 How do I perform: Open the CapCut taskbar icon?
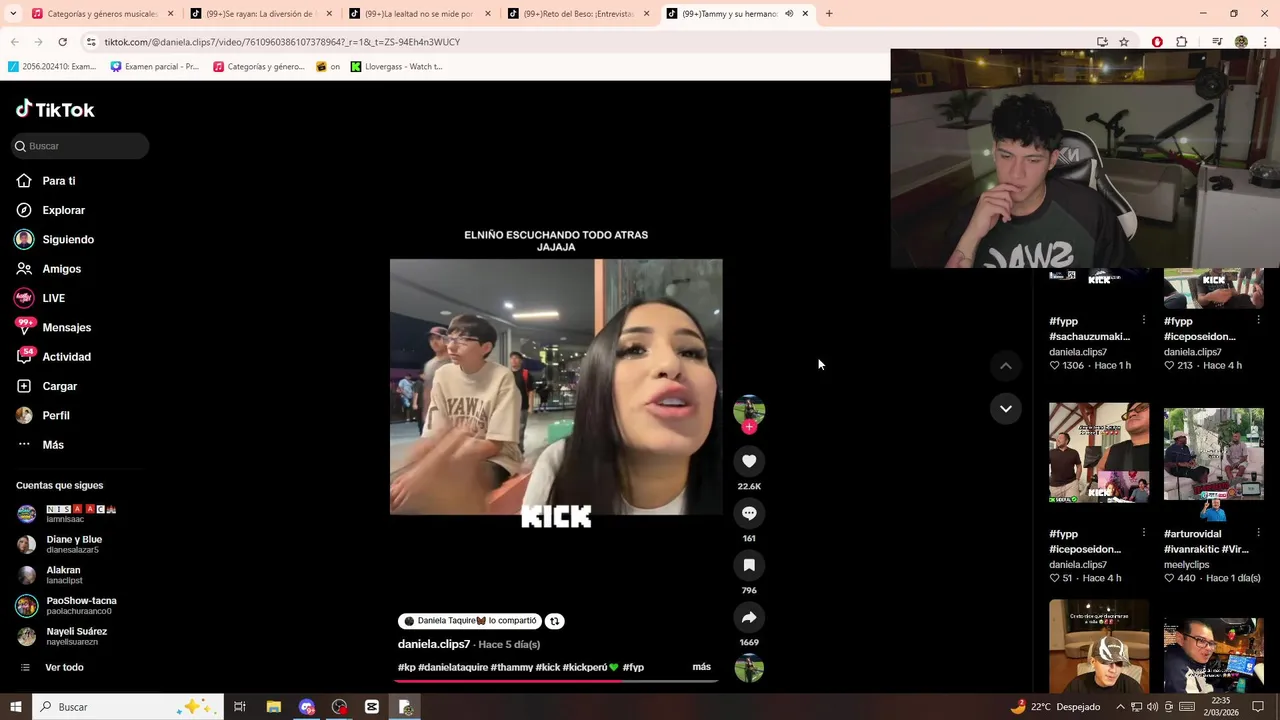pos(372,707)
